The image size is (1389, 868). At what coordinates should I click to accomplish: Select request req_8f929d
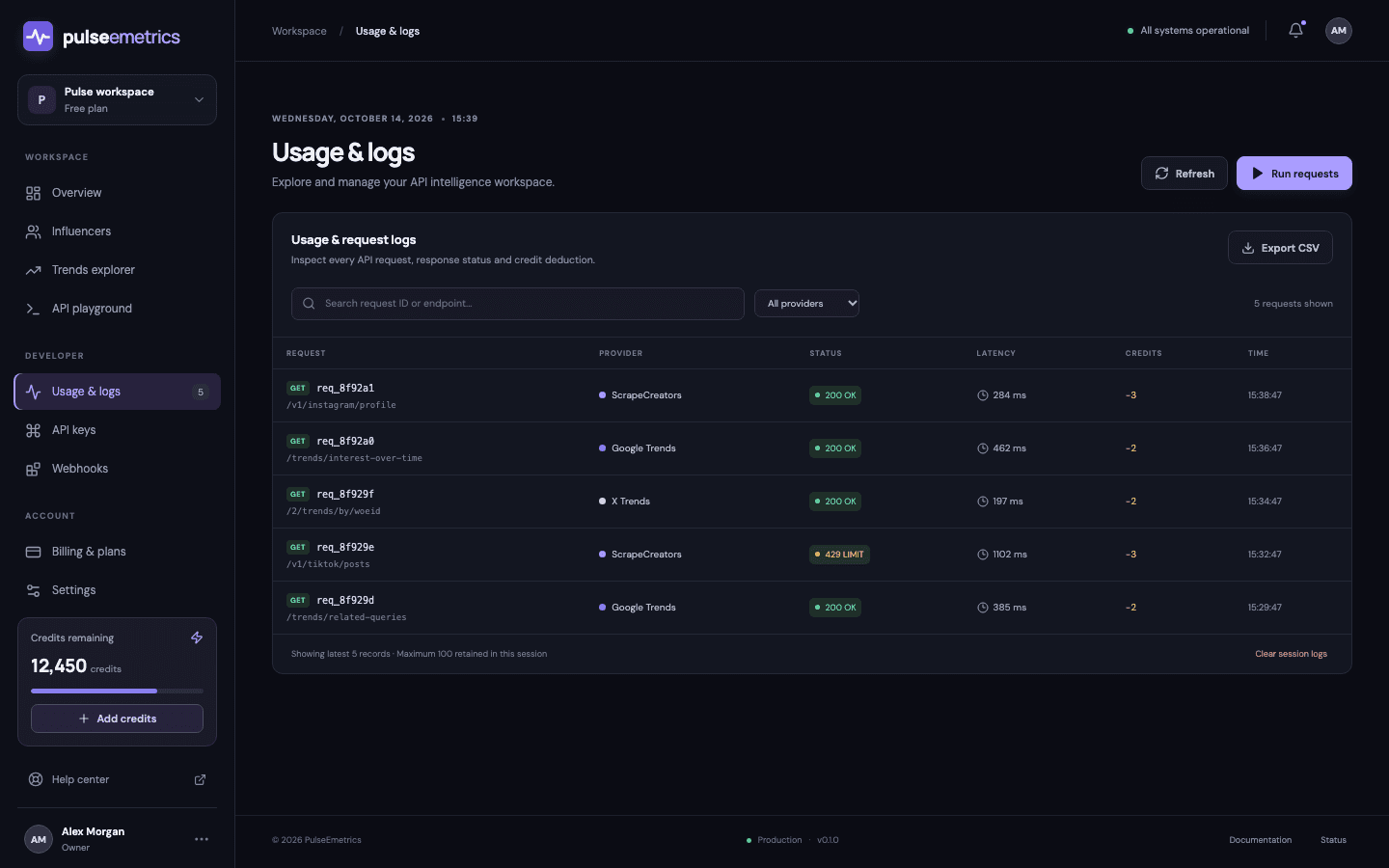click(x=345, y=600)
